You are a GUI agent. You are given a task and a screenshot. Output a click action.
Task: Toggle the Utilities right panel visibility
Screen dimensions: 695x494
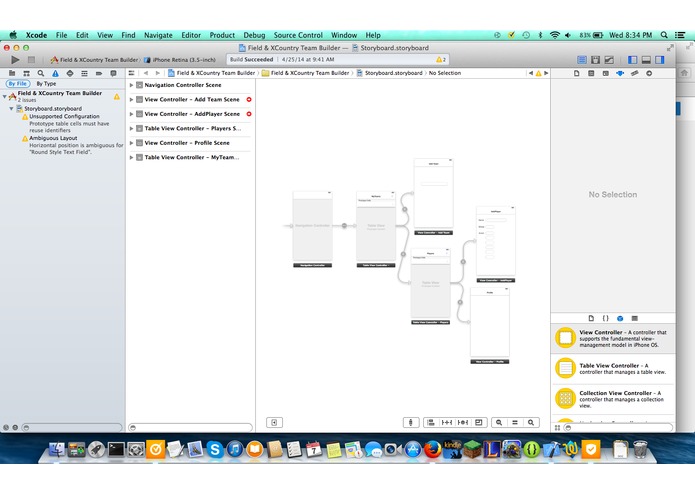pyautogui.click(x=660, y=59)
